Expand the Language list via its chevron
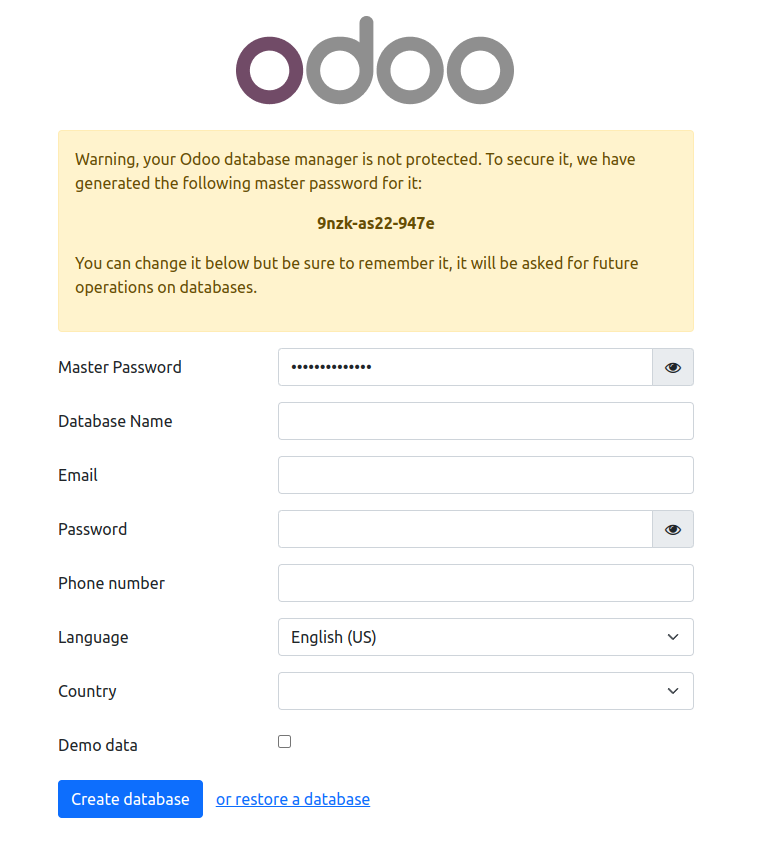The height and width of the screenshot is (860, 772). (x=675, y=637)
